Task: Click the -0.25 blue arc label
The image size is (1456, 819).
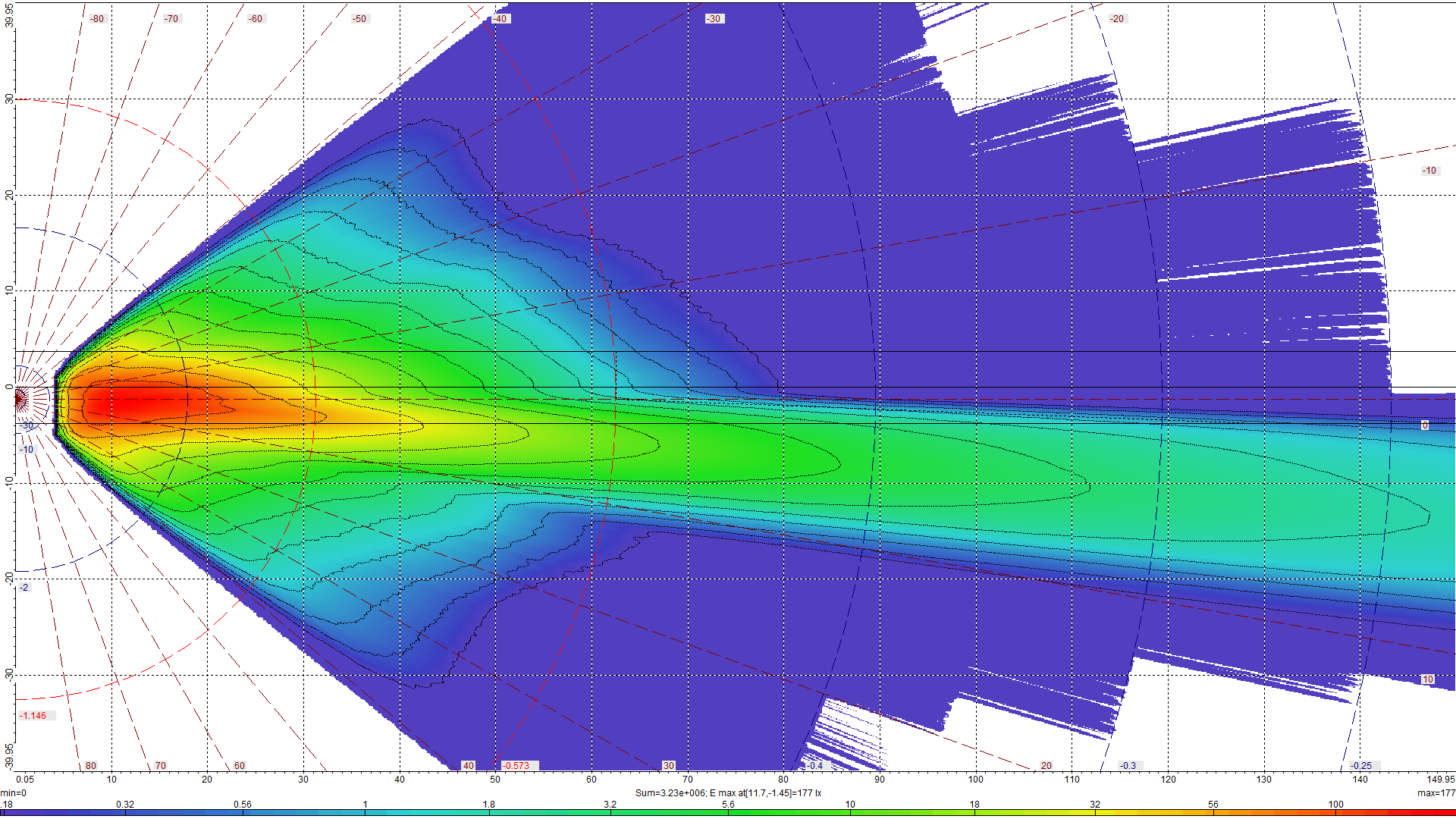Action: pos(1361,766)
